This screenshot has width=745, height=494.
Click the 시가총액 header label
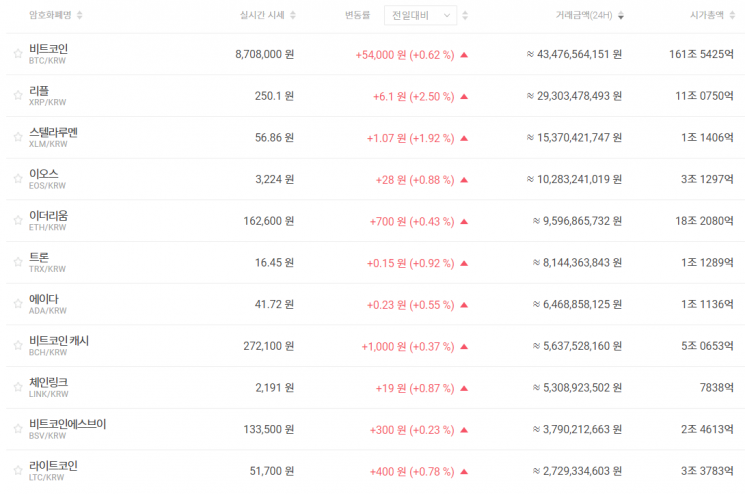[x=707, y=15]
